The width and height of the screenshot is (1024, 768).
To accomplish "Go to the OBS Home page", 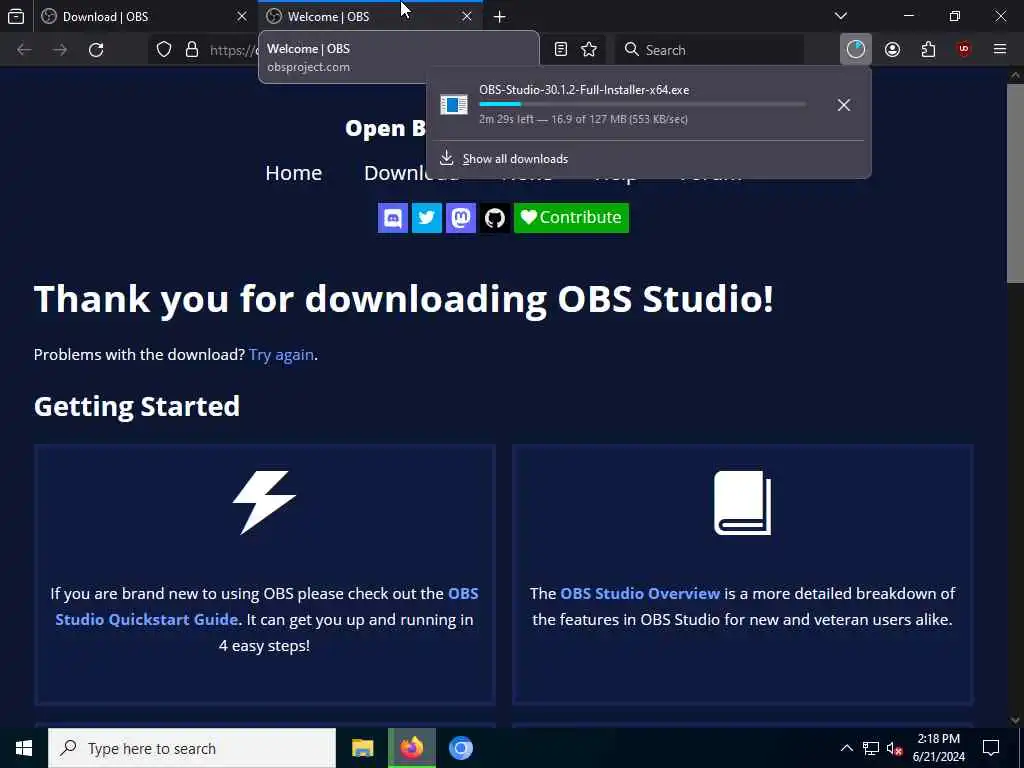I will (x=294, y=173).
